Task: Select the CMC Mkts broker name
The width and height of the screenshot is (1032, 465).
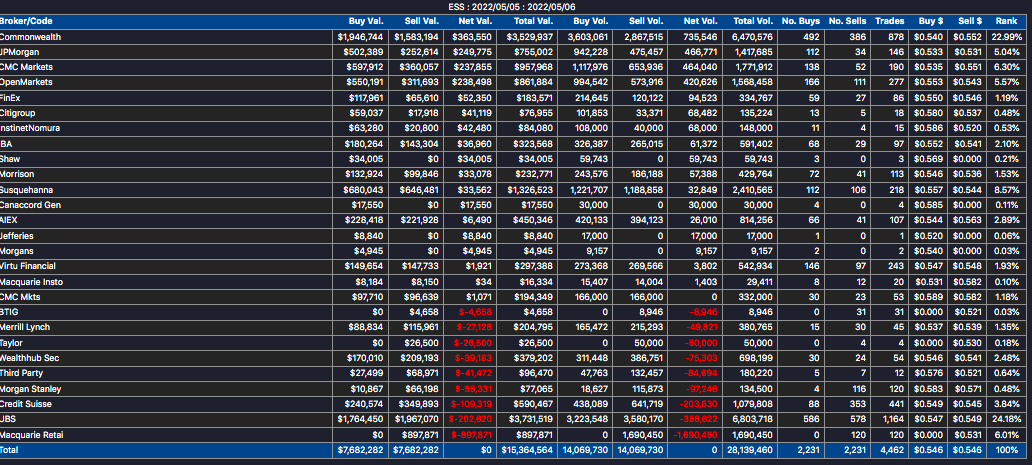Action: (x=20, y=297)
